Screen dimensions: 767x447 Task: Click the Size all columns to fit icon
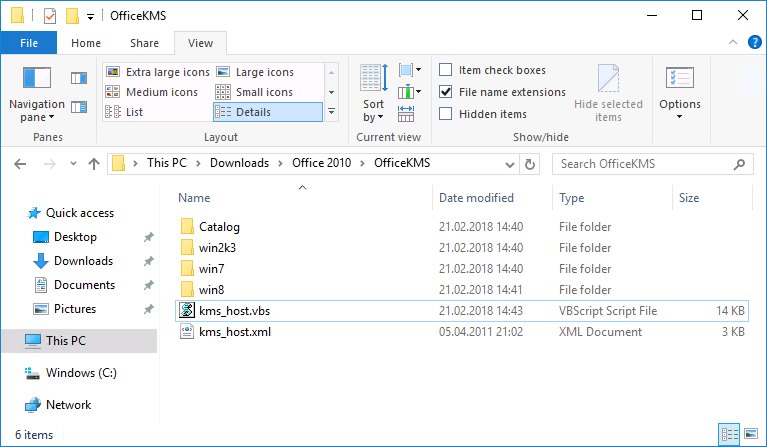click(406, 114)
